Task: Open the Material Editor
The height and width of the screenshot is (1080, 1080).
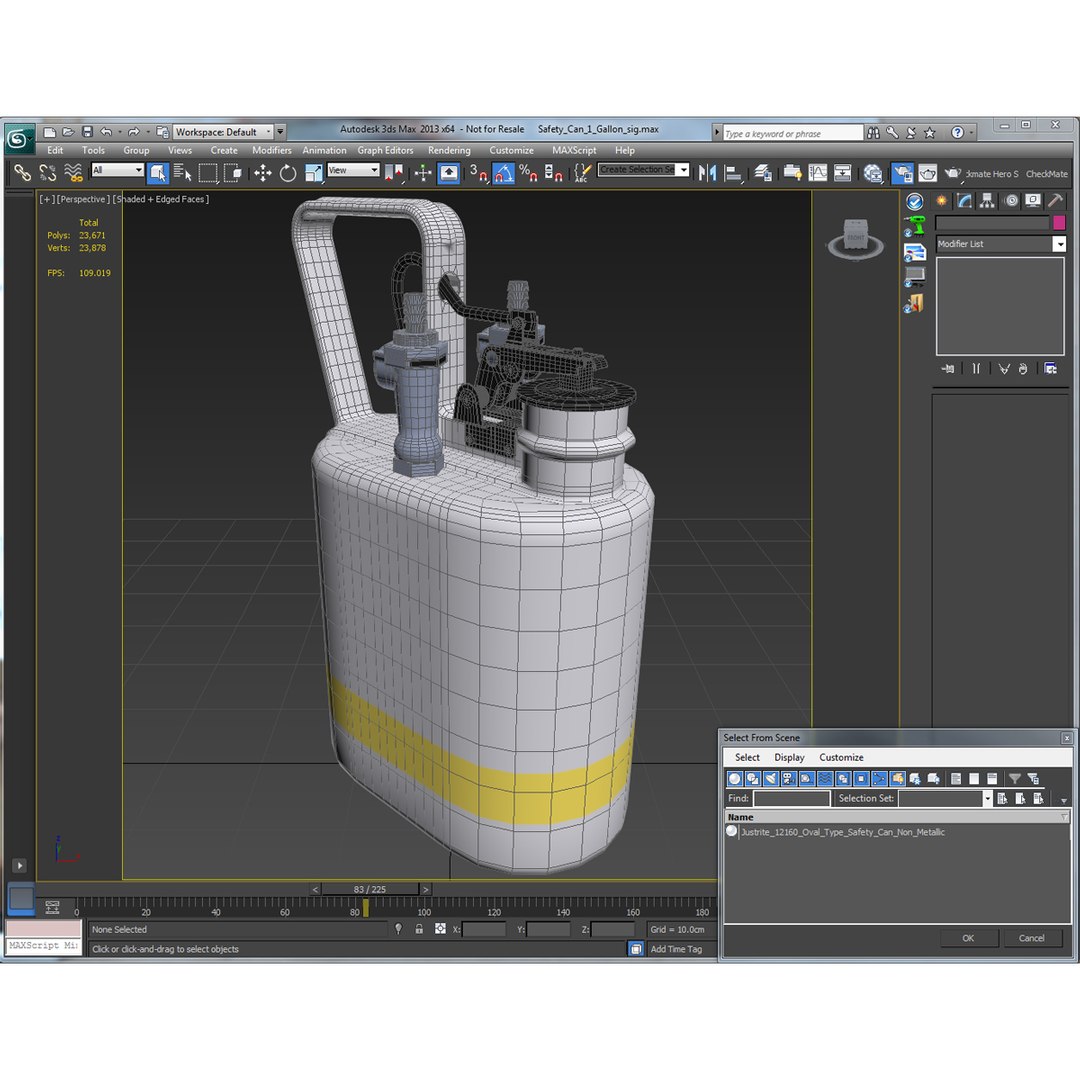Action: tap(873, 173)
